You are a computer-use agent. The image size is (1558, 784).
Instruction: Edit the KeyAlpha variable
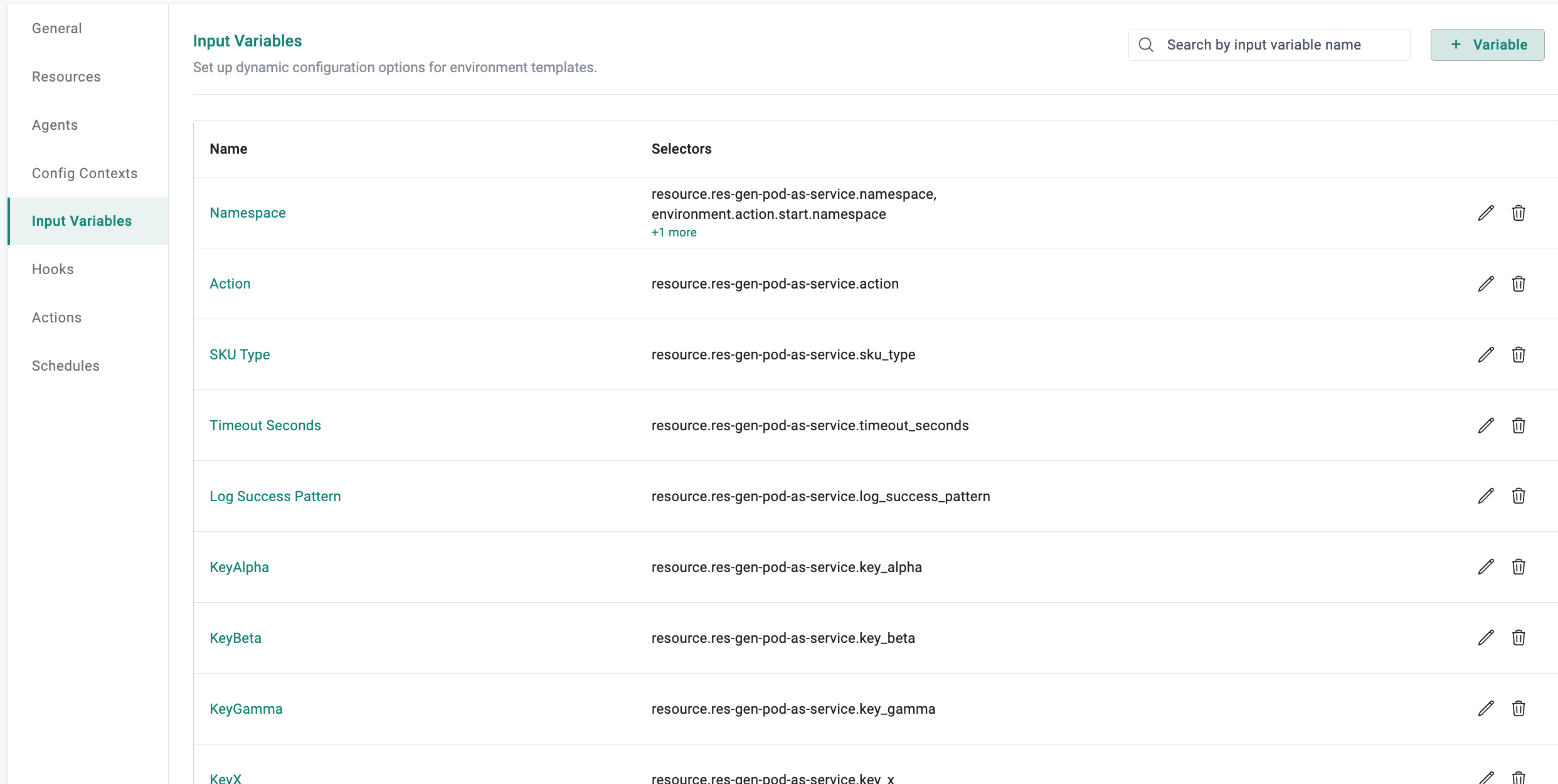[x=1485, y=567]
